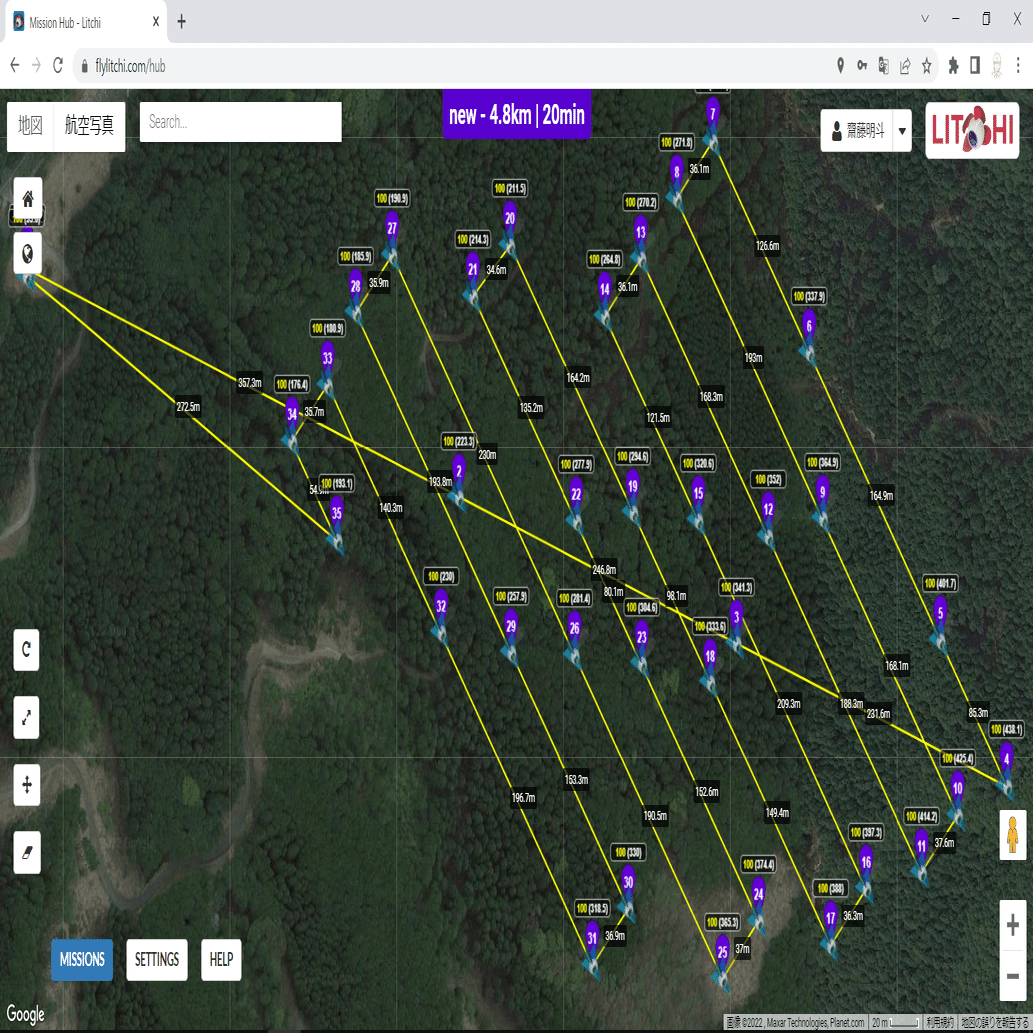Click the 357.3m distance label
The width and height of the screenshot is (1033, 1033).
[x=250, y=383]
